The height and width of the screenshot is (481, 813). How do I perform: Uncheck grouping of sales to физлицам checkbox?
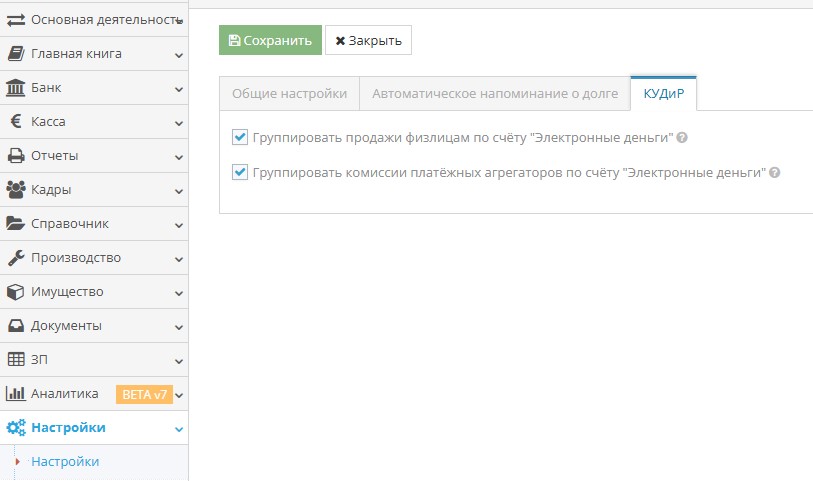[x=240, y=138]
